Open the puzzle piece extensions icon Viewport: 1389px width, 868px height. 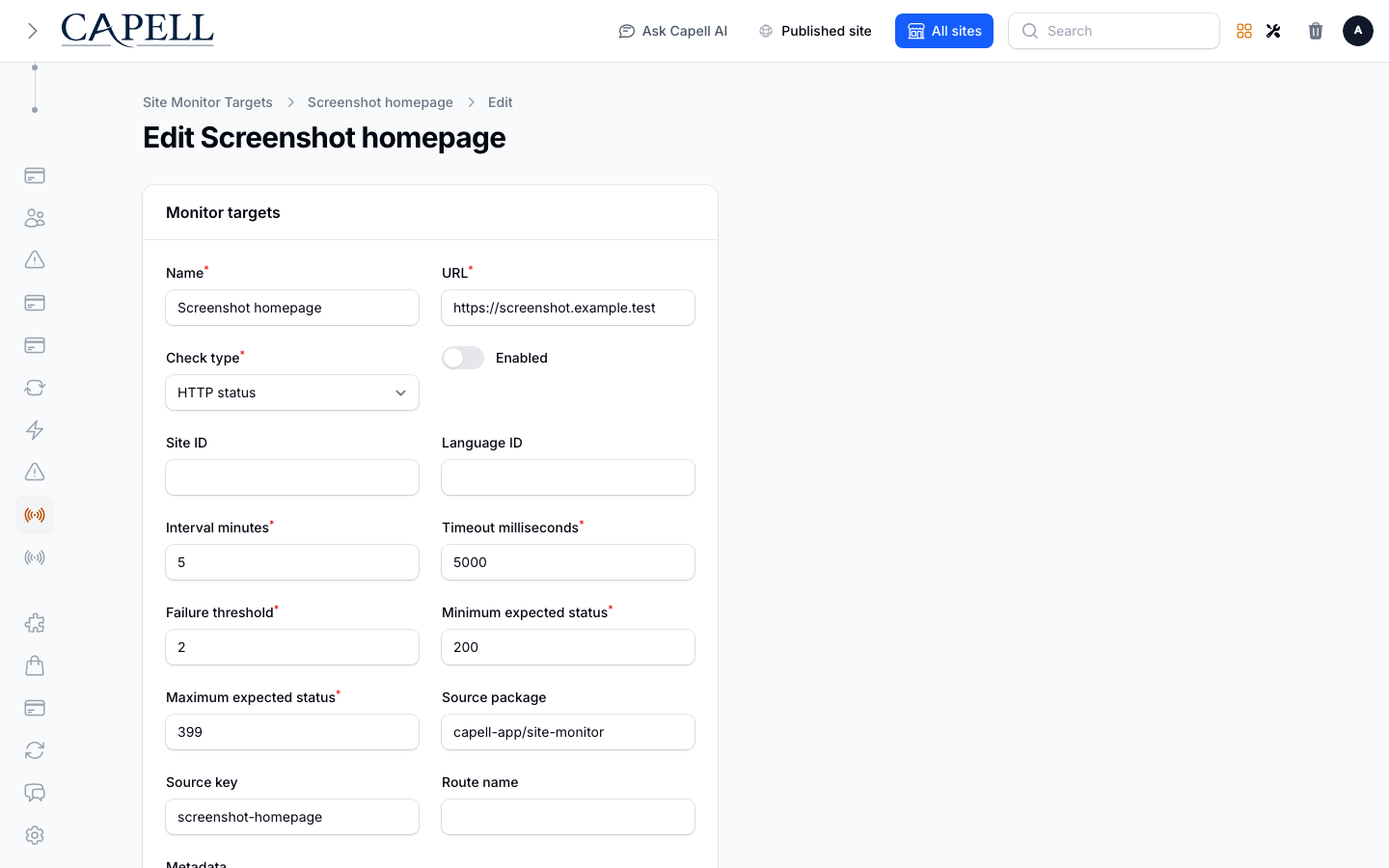coord(35,623)
